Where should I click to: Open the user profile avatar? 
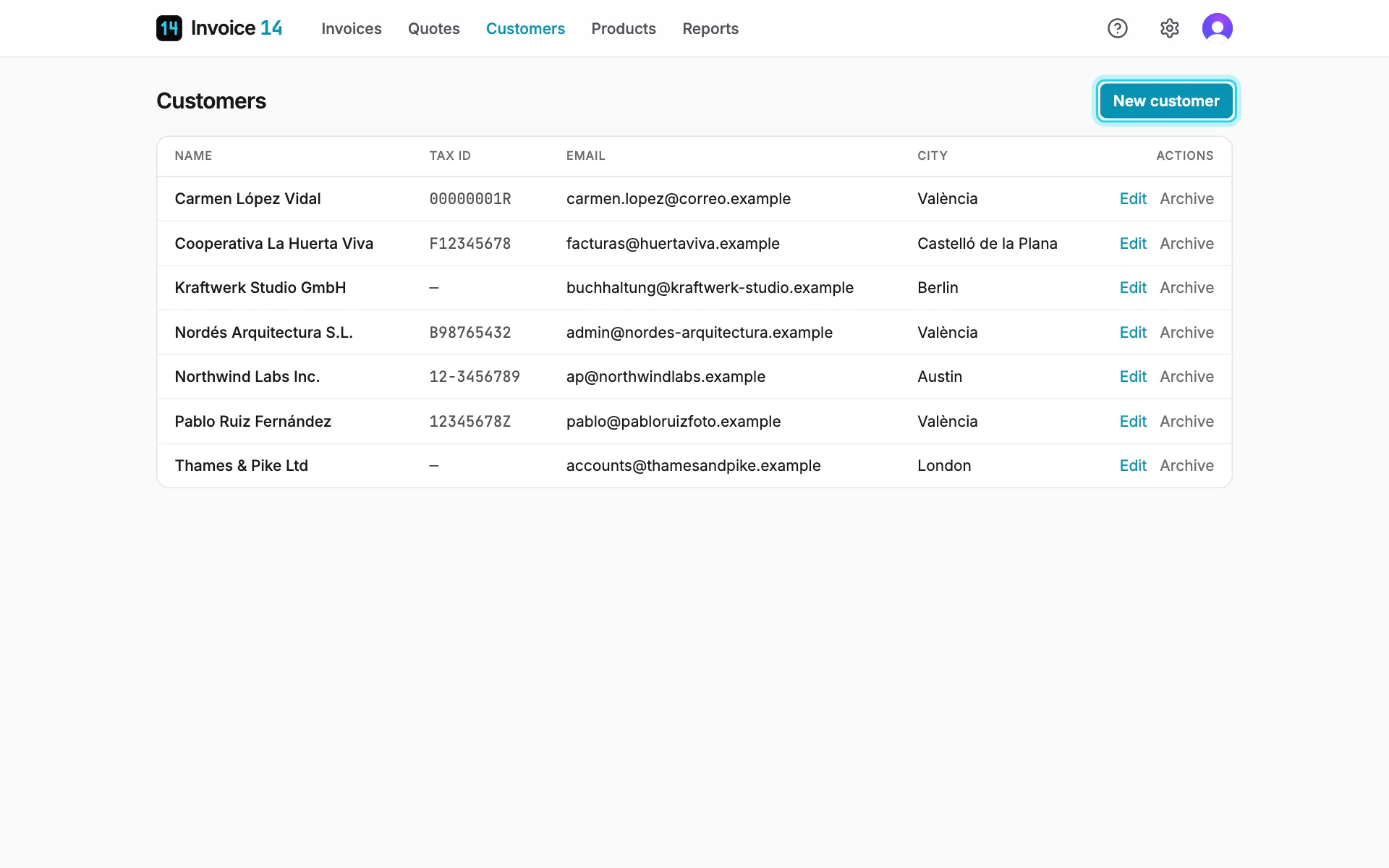tap(1218, 28)
